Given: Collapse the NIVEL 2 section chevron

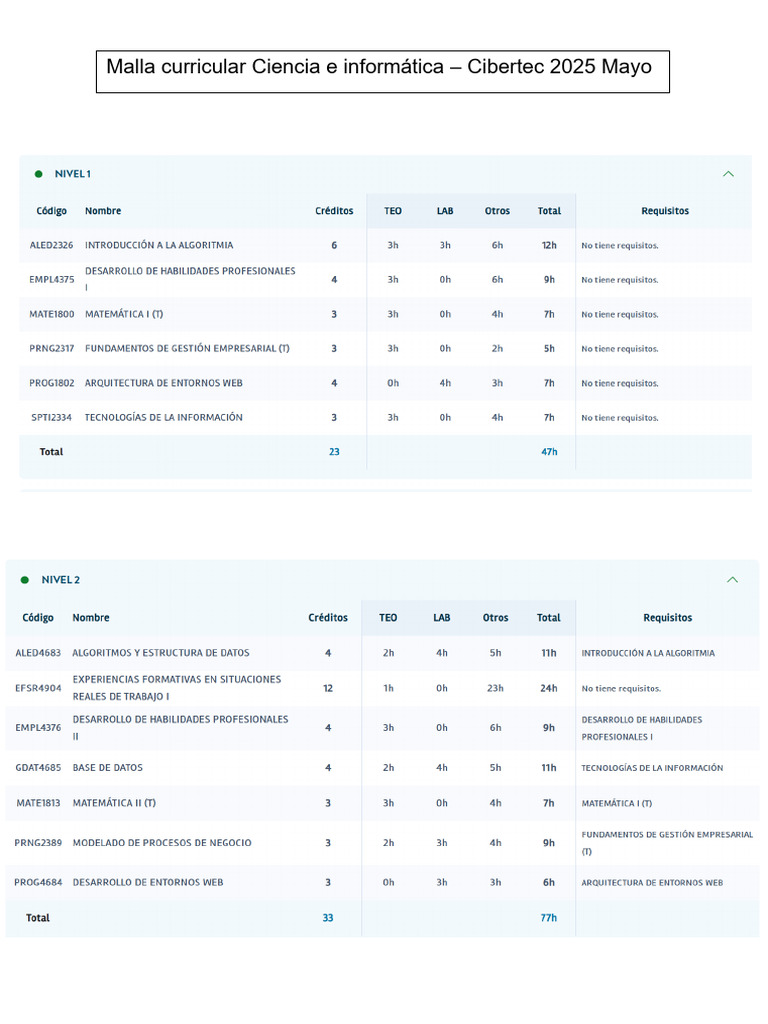Looking at the screenshot, I should 732,580.
